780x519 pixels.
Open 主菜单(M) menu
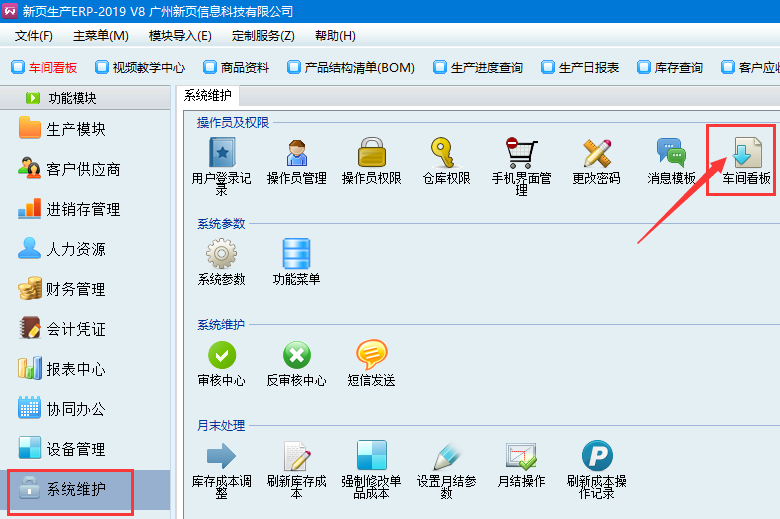pos(100,36)
